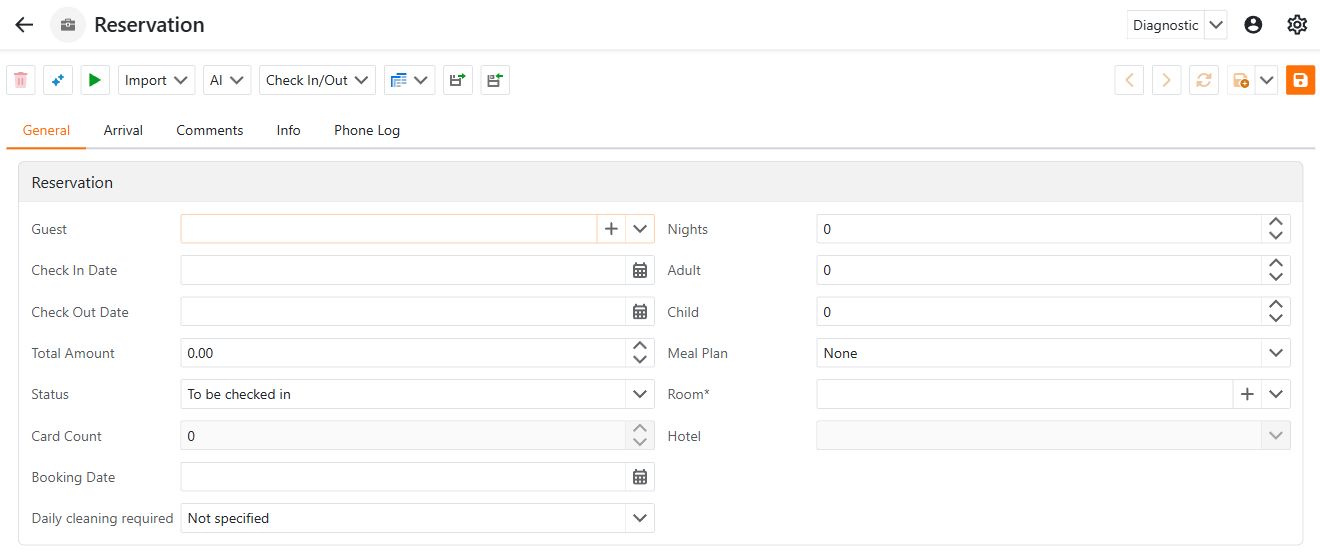Expand the Room dropdown chevron
The width and height of the screenshot is (1320, 555).
click(1276, 394)
